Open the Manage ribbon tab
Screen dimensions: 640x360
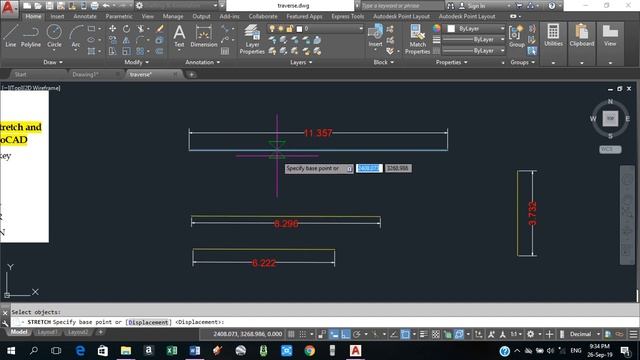173,16
